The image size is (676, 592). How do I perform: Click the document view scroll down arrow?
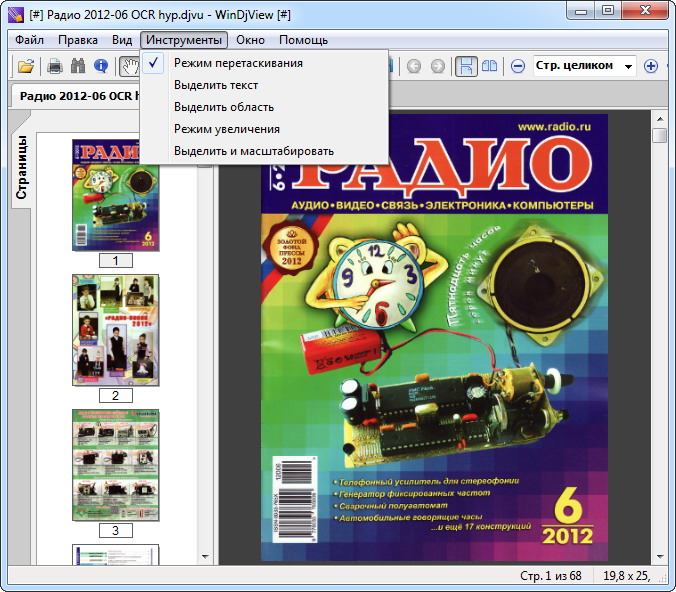[x=660, y=557]
